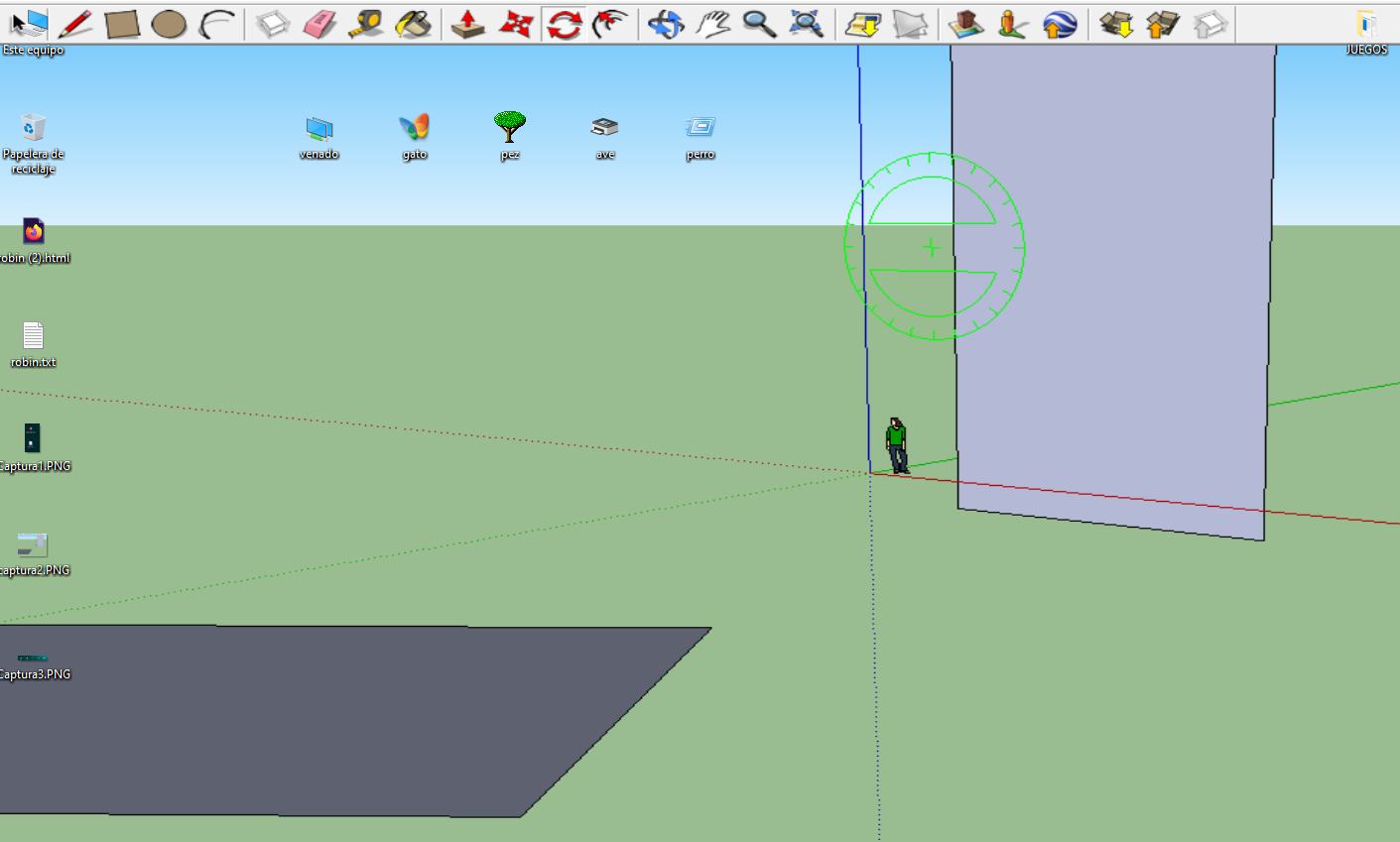Toggle the terrain display icon
The height and width of the screenshot is (842, 1400).
[910, 23]
